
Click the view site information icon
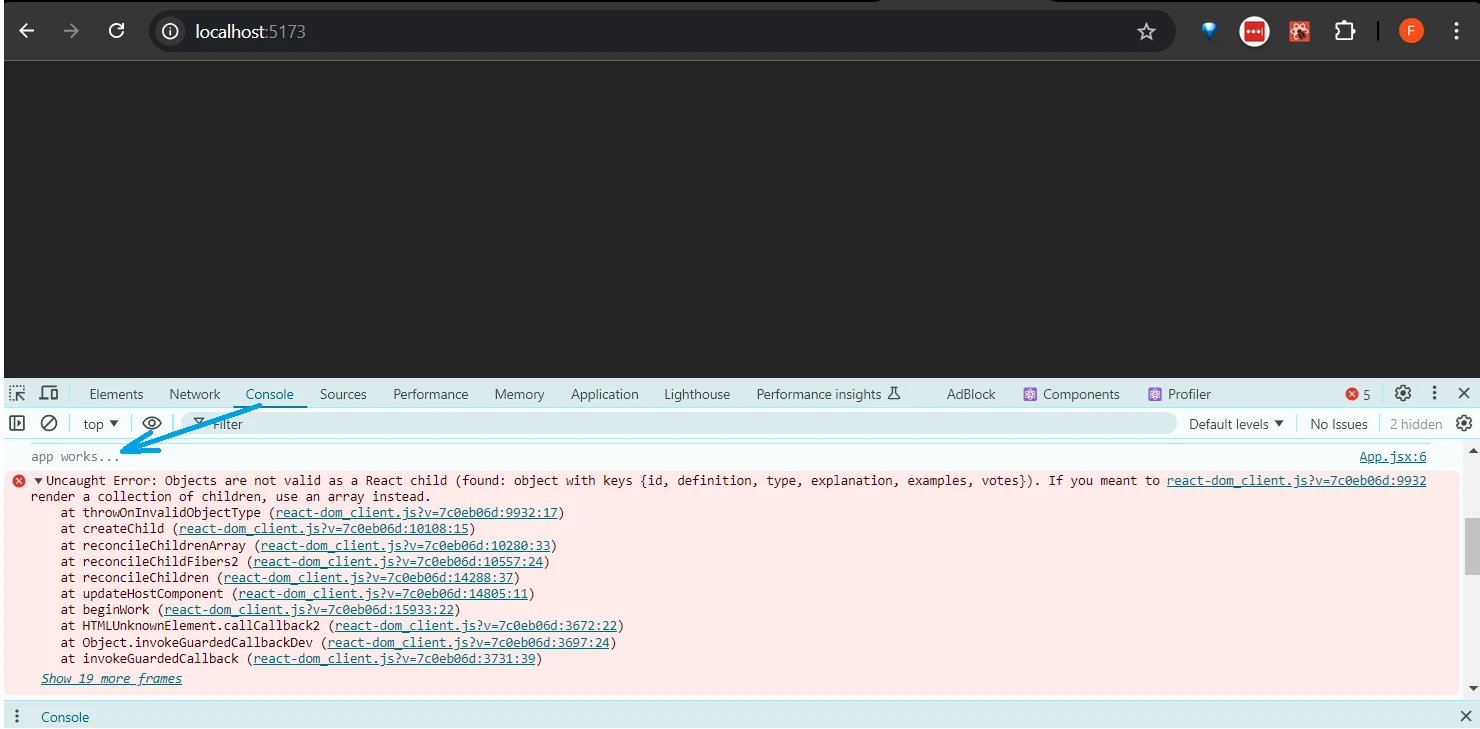tap(171, 32)
